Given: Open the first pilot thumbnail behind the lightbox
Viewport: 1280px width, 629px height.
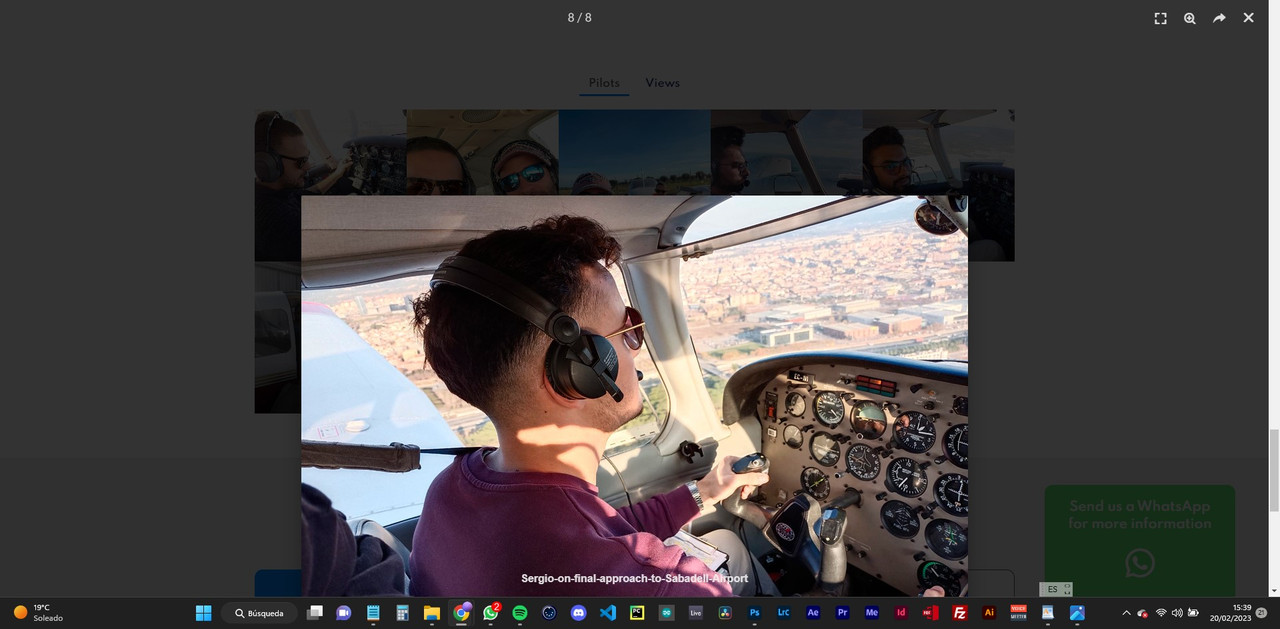Looking at the screenshot, I should [x=330, y=185].
